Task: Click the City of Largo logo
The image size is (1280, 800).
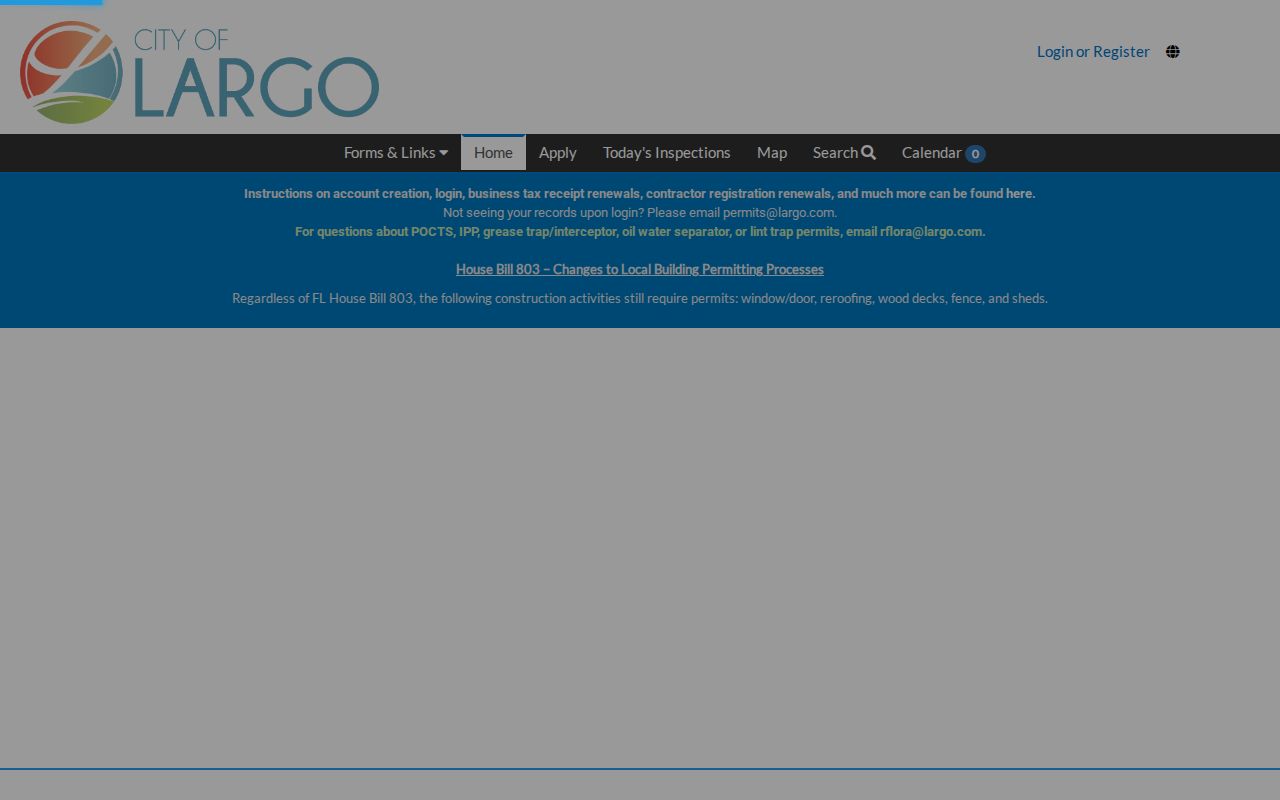Action: click(200, 72)
